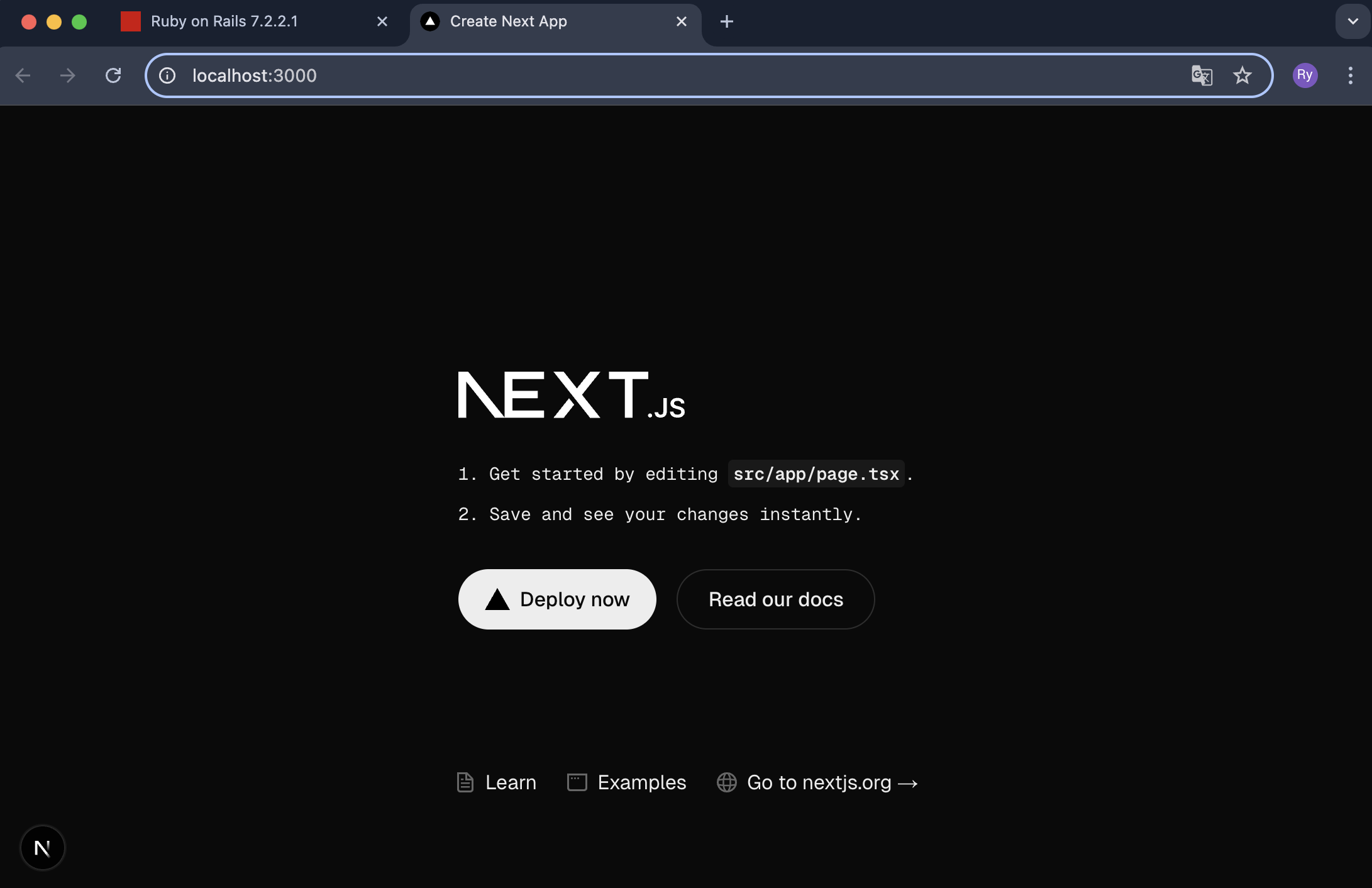1372x888 pixels.
Task: Open the Ry profile avatar
Action: pyautogui.click(x=1305, y=75)
